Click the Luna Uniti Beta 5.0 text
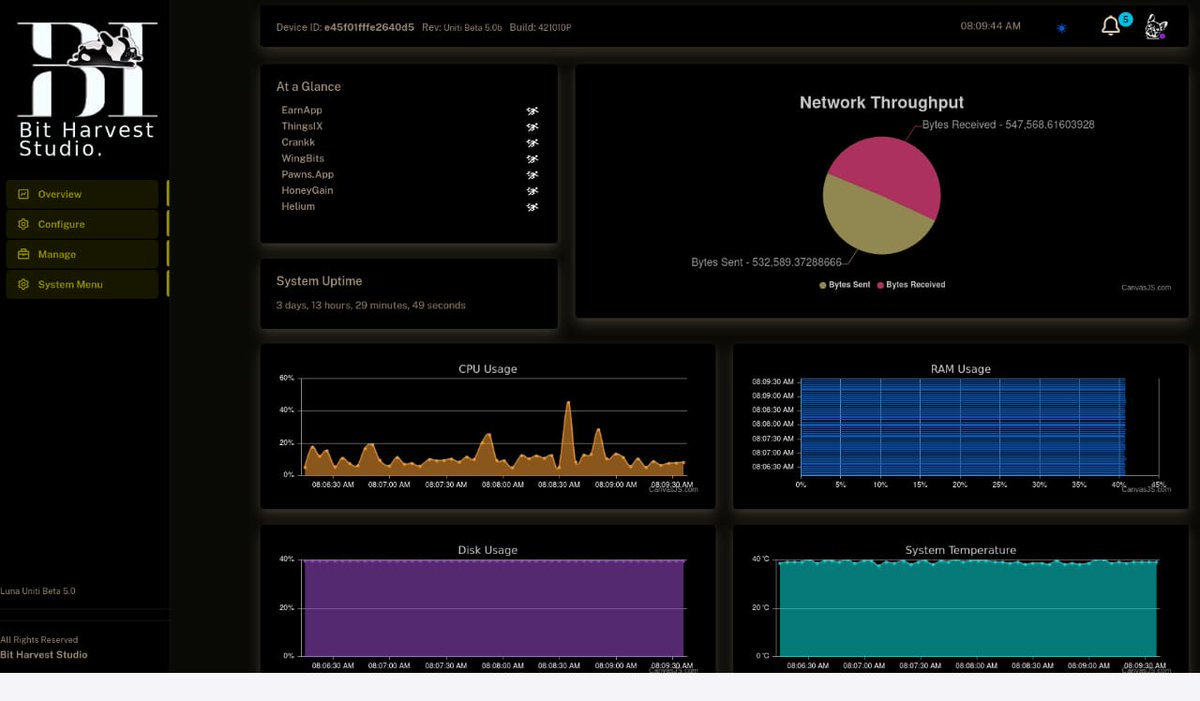This screenshot has height=701, width=1200. pos(38,591)
